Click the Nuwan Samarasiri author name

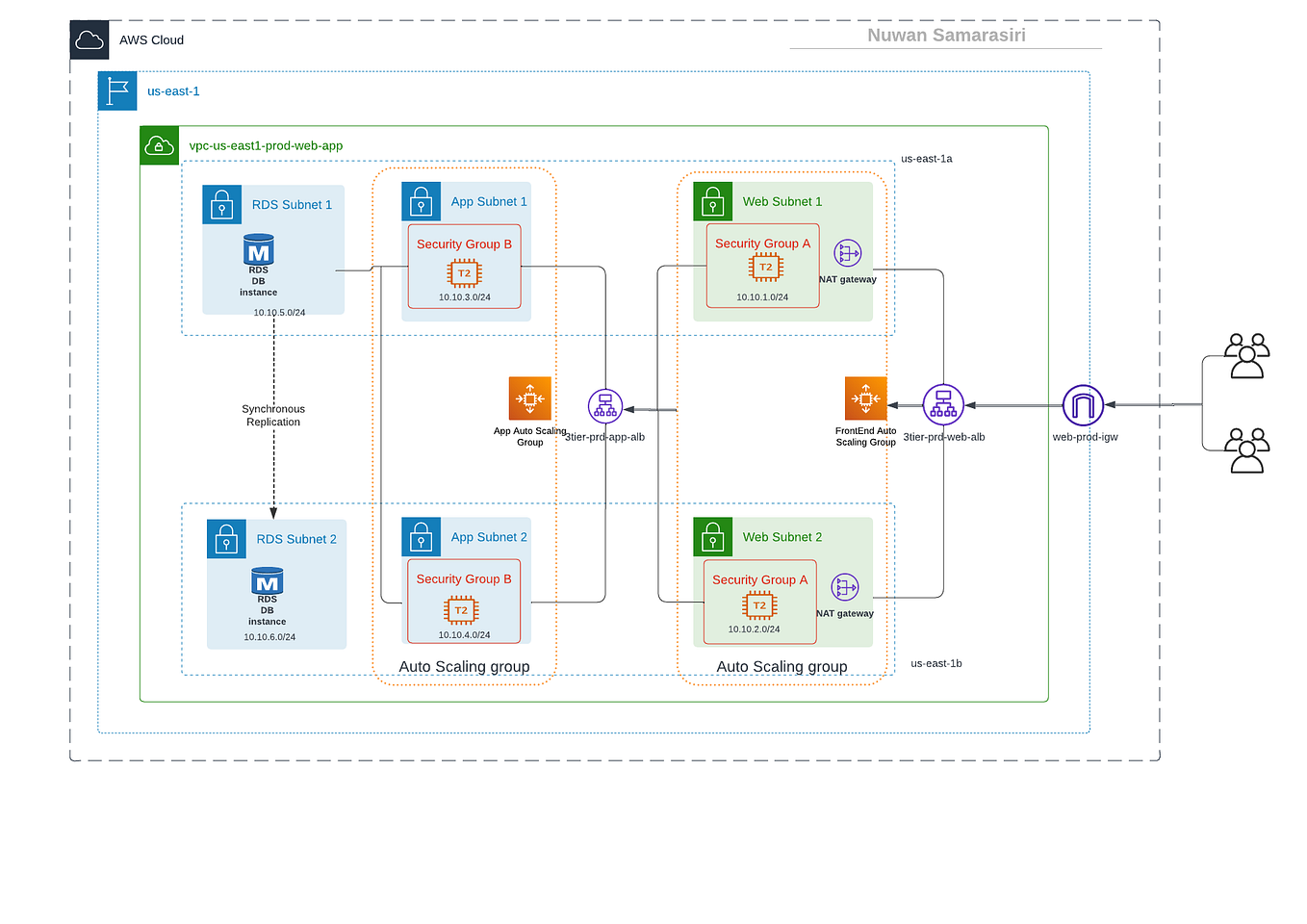(946, 35)
